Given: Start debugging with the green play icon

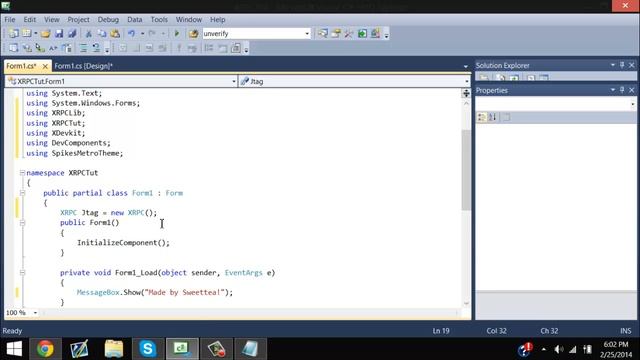Looking at the screenshot, I should pyautogui.click(x=177, y=33).
